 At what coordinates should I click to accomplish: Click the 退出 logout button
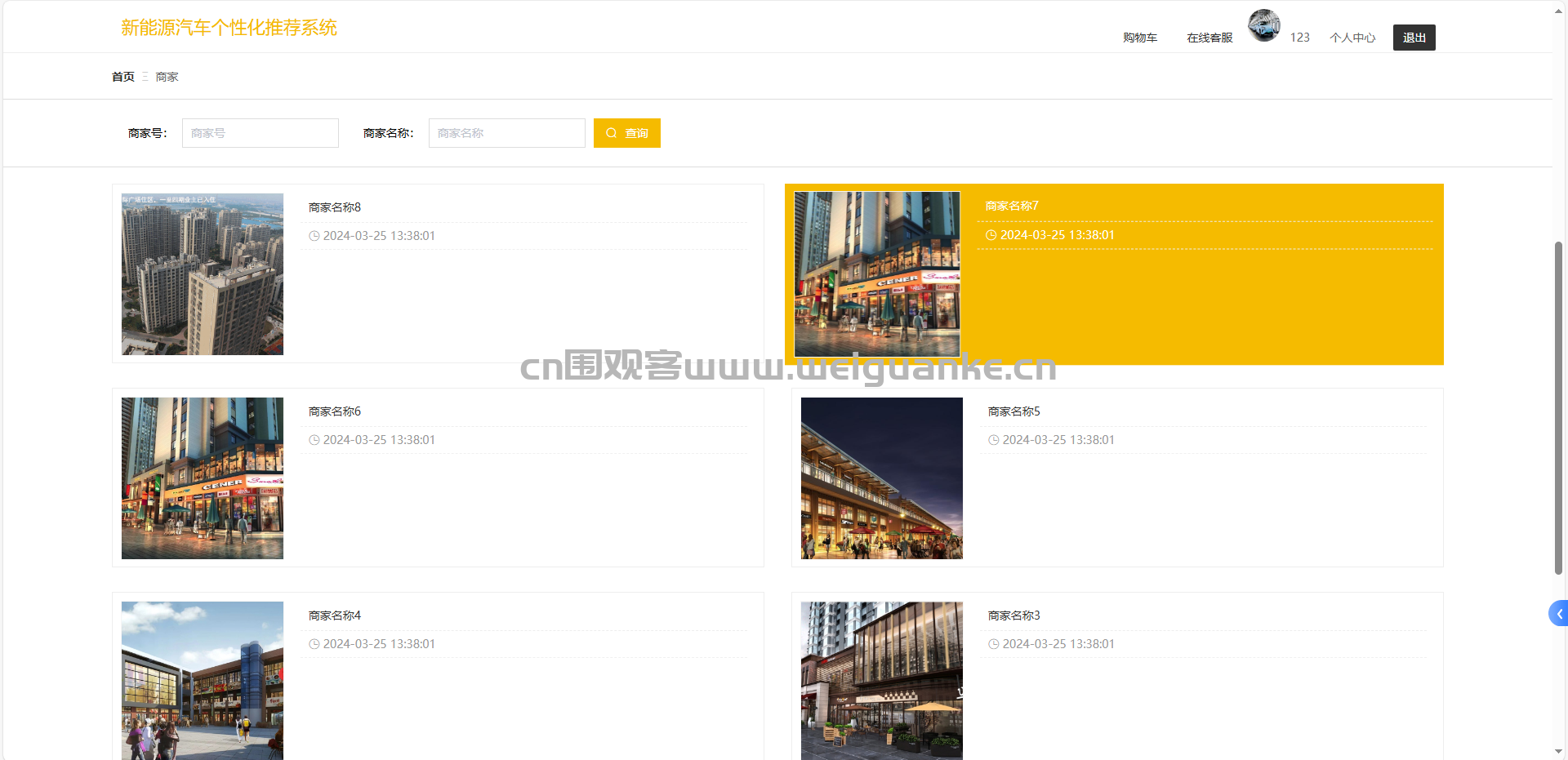coord(1414,38)
